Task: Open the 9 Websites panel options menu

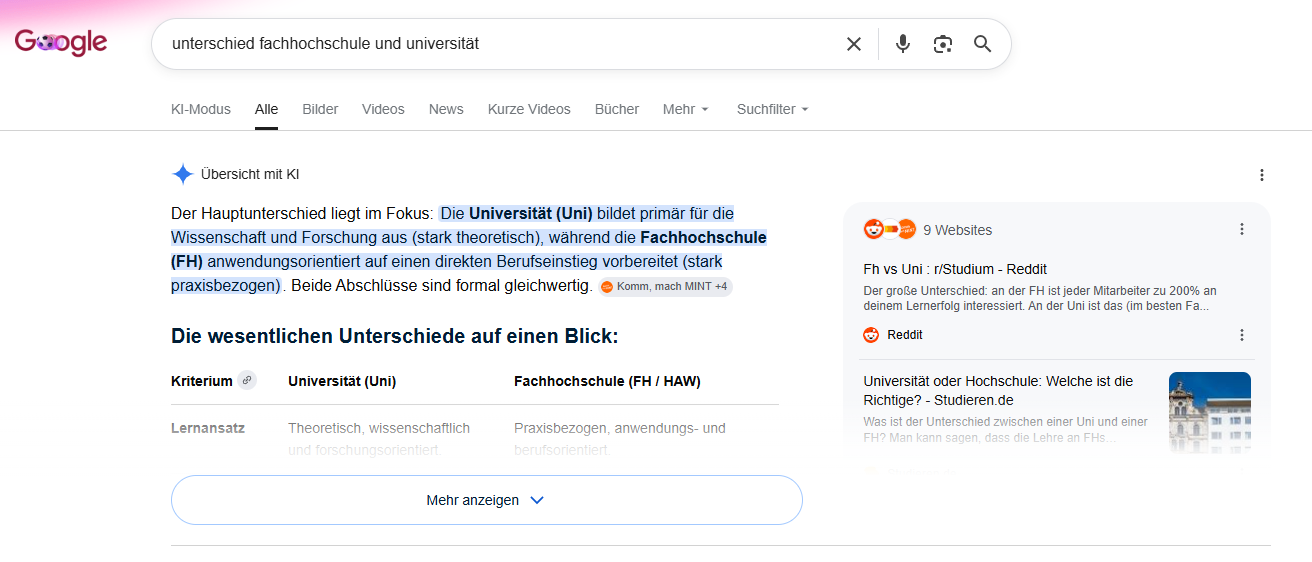Action: click(x=1241, y=229)
